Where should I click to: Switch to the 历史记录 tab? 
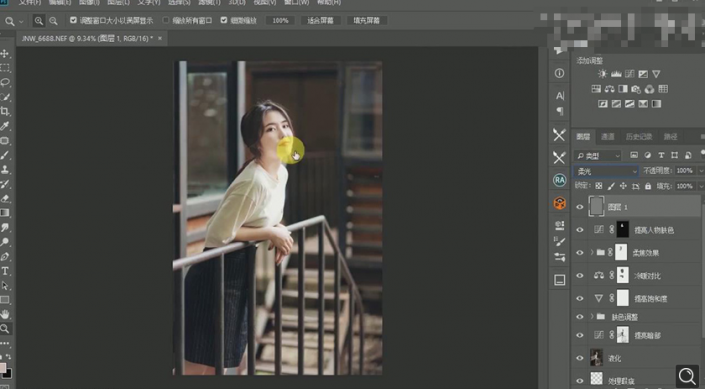[639, 137]
